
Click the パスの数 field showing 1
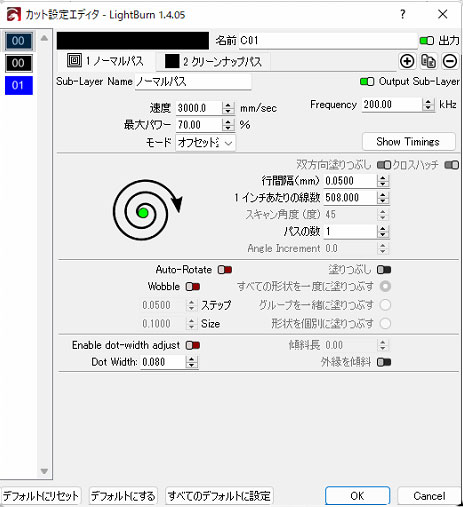(350, 231)
